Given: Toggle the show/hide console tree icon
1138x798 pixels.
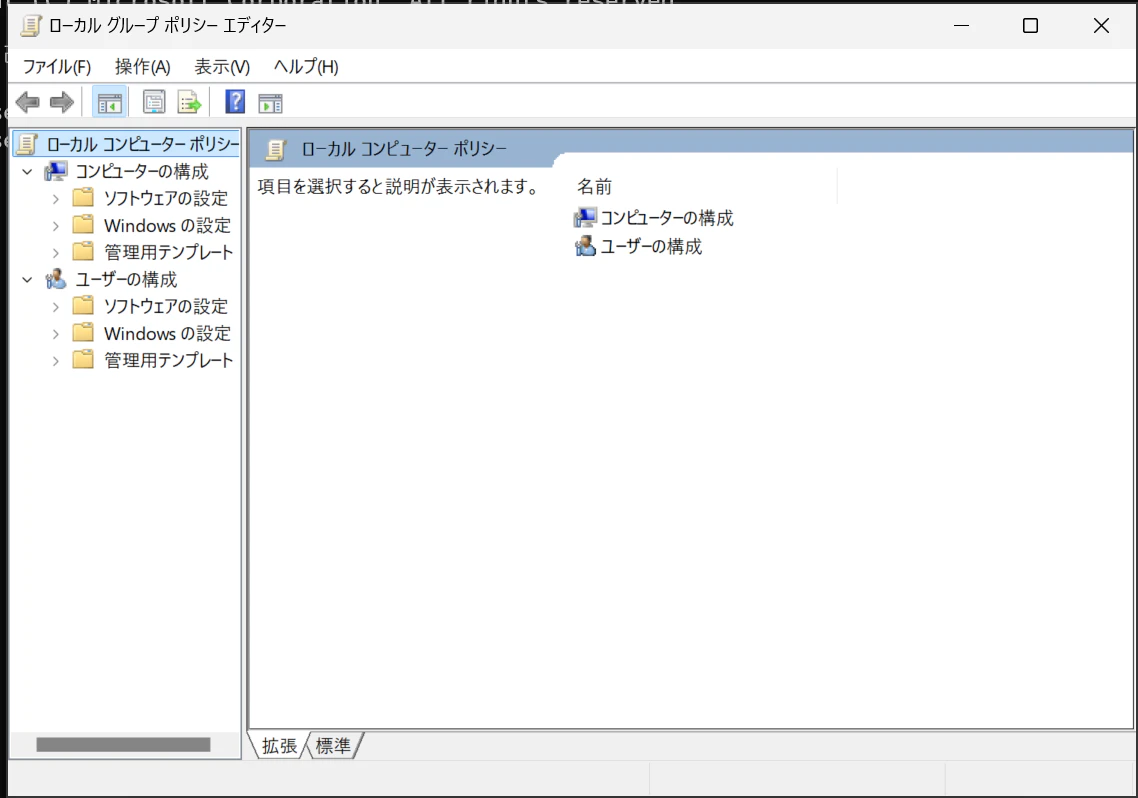Looking at the screenshot, I should 110,102.
